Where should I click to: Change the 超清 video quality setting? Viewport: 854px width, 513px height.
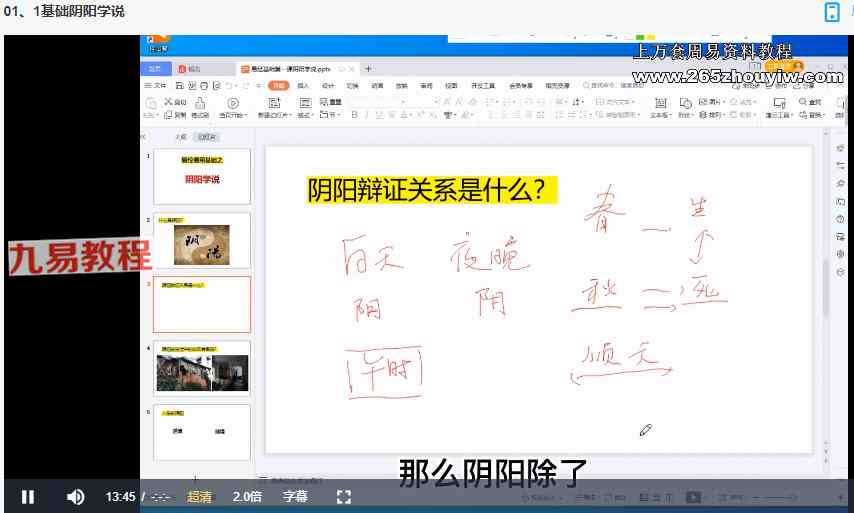pos(199,496)
